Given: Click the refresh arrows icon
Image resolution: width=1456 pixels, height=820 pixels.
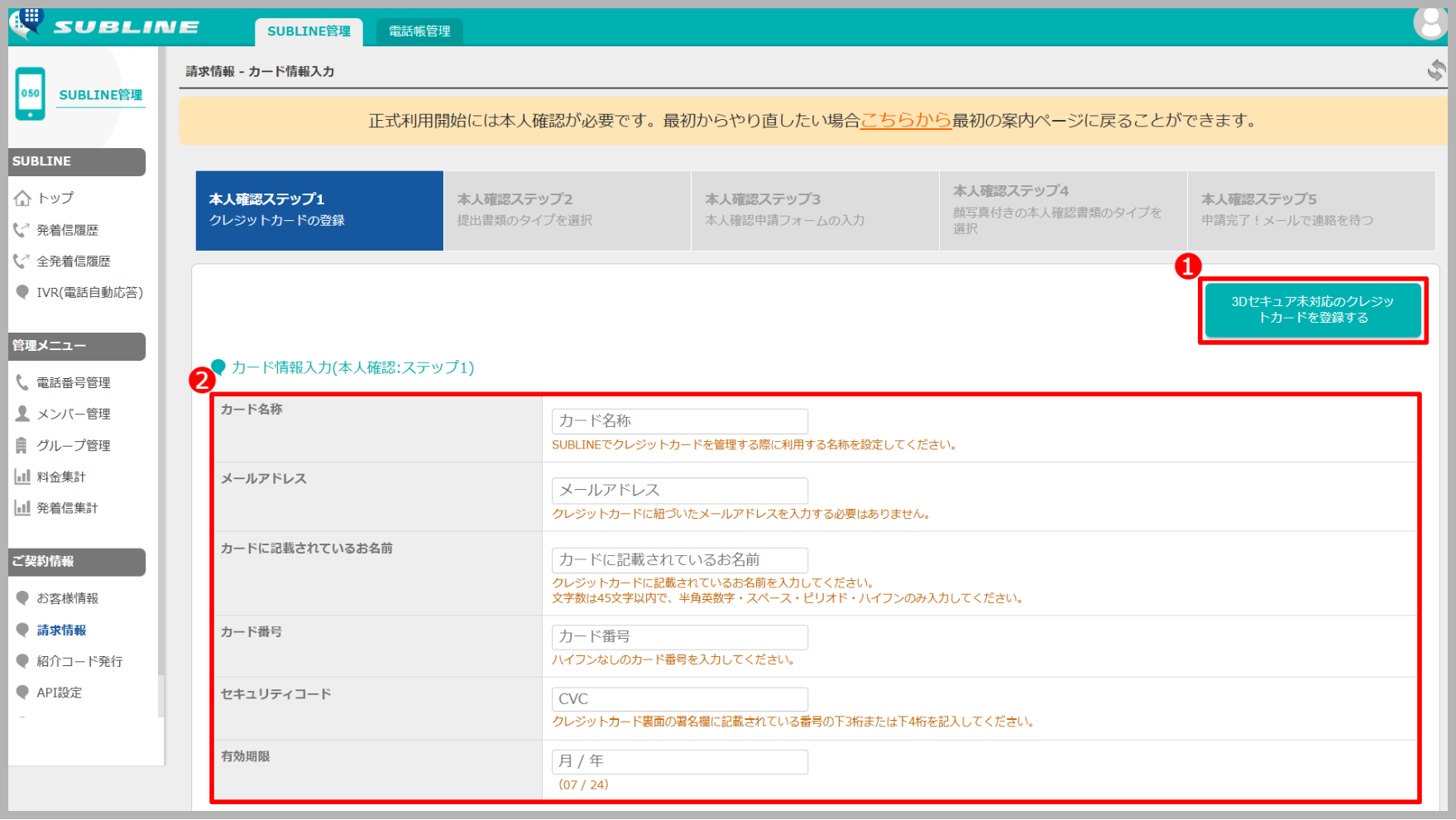Looking at the screenshot, I should 1436,70.
